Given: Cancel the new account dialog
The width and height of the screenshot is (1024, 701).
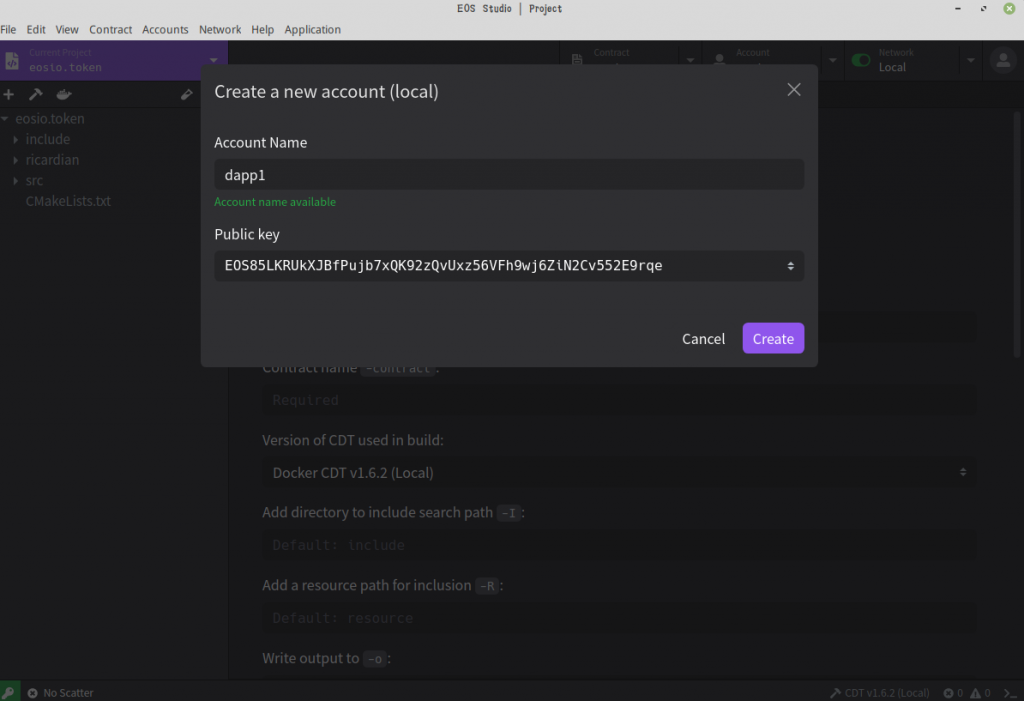Looking at the screenshot, I should tap(703, 338).
